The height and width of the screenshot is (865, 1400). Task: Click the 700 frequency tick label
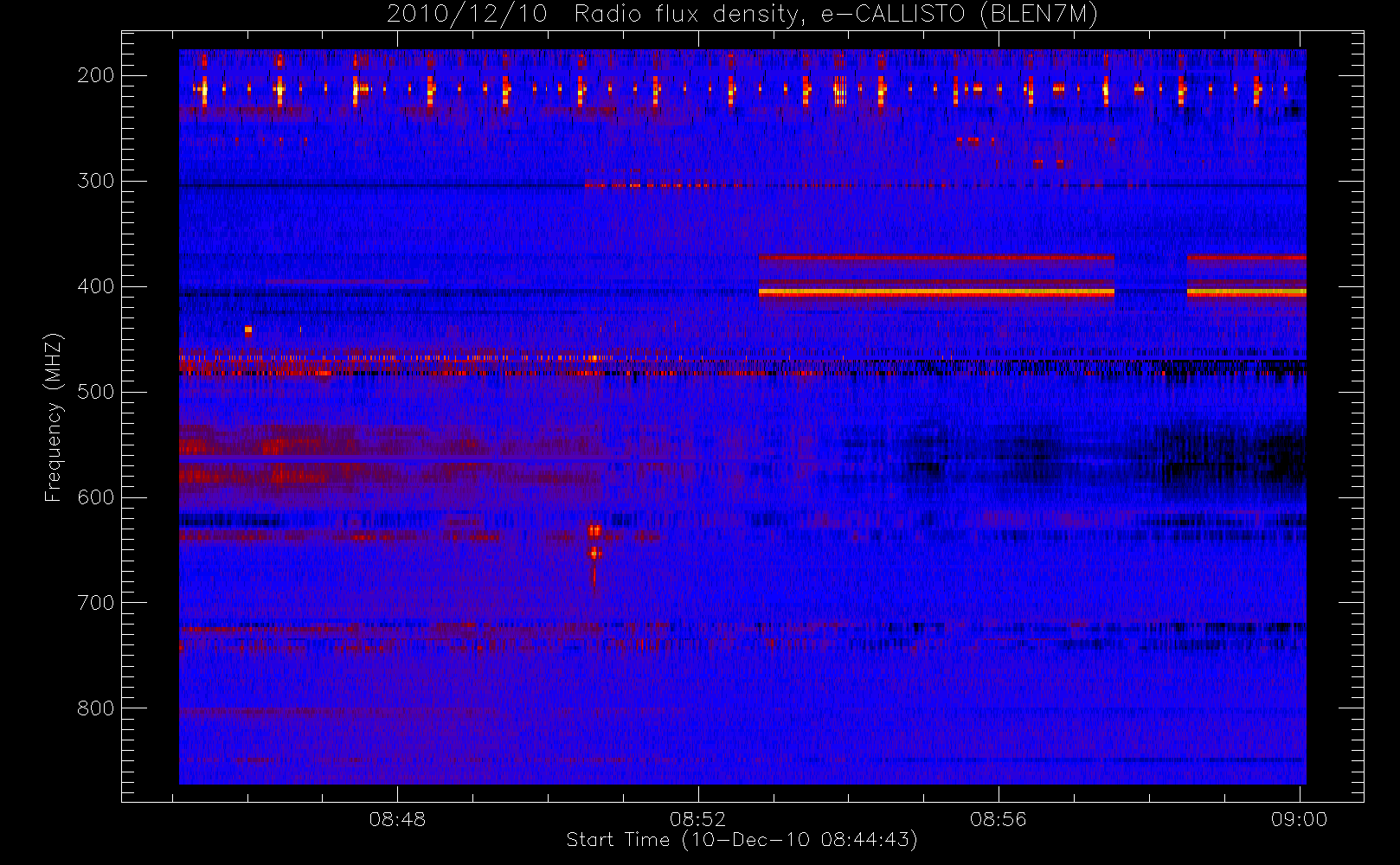pyautogui.click(x=96, y=603)
